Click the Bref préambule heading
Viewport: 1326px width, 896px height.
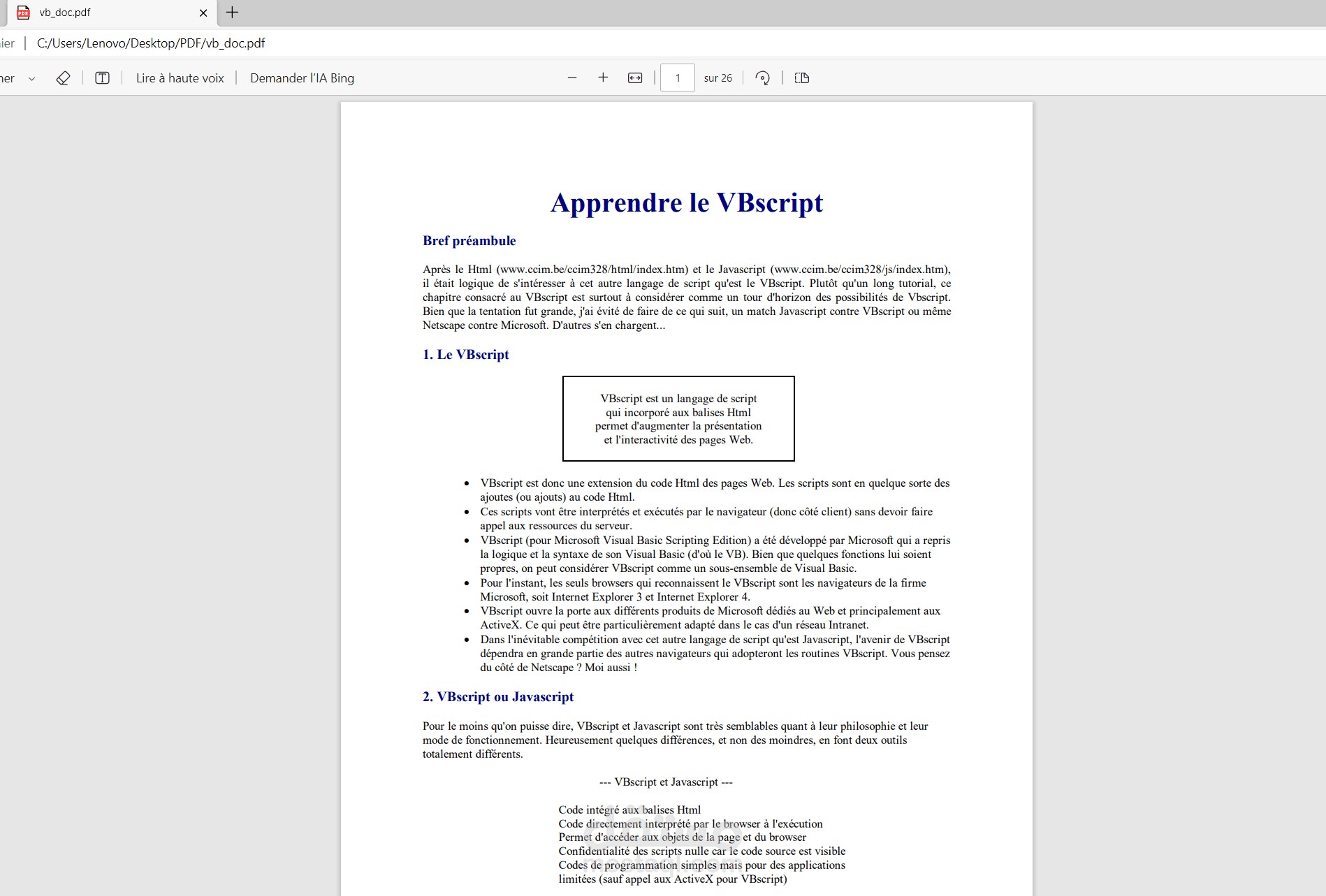coord(469,241)
